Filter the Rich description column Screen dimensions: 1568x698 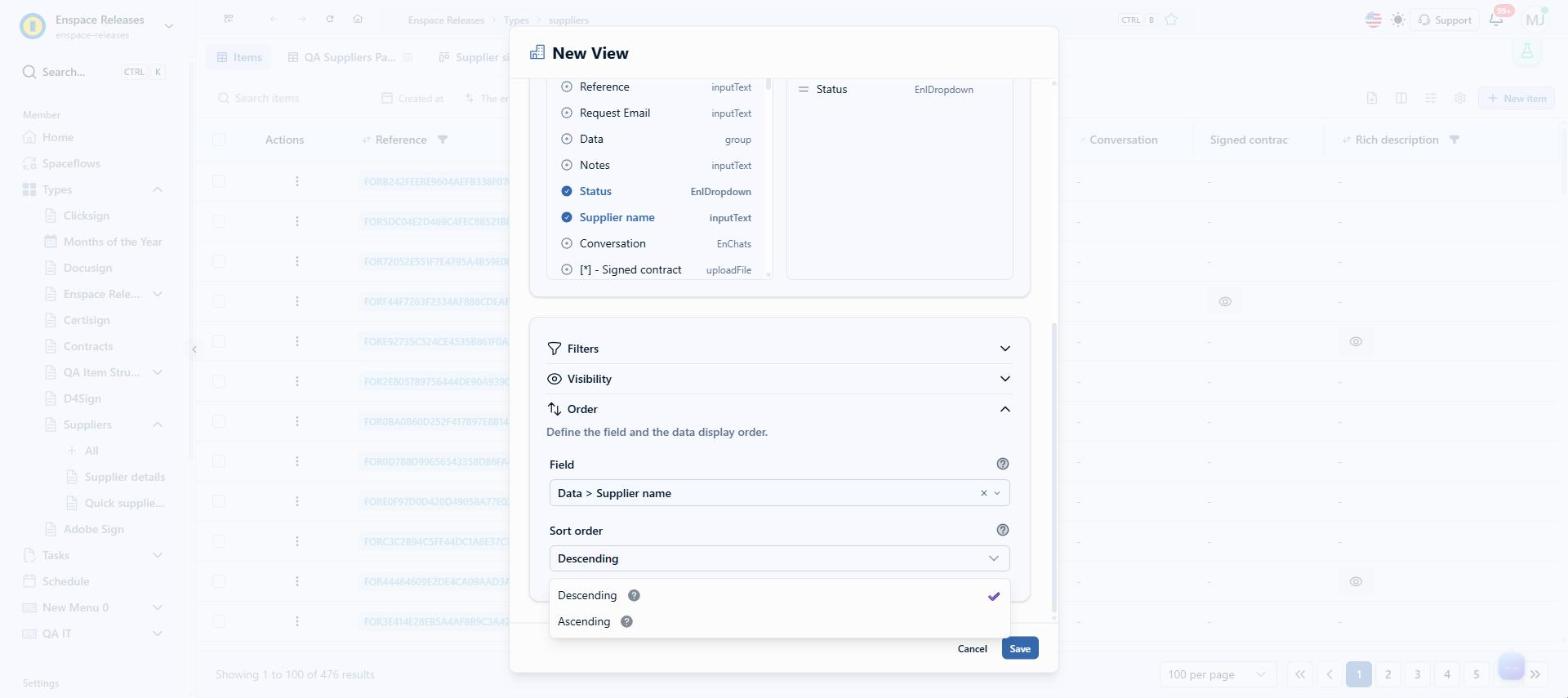tap(1454, 140)
